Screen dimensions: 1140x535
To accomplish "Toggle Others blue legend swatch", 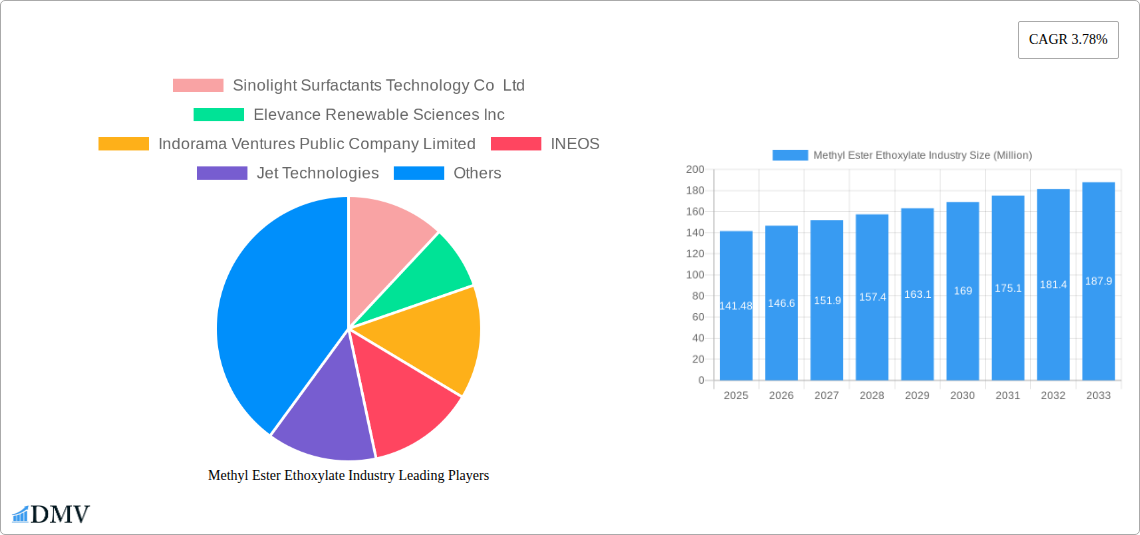I will [419, 173].
